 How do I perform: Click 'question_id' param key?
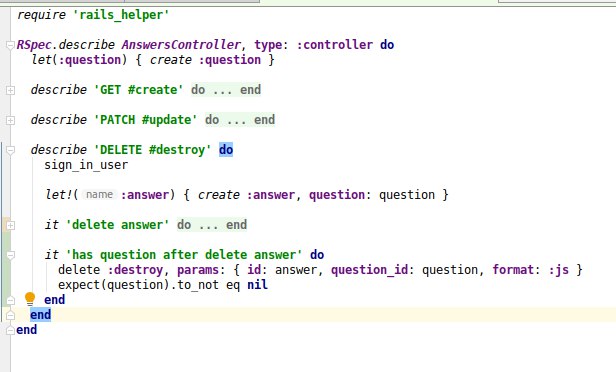[369, 270]
